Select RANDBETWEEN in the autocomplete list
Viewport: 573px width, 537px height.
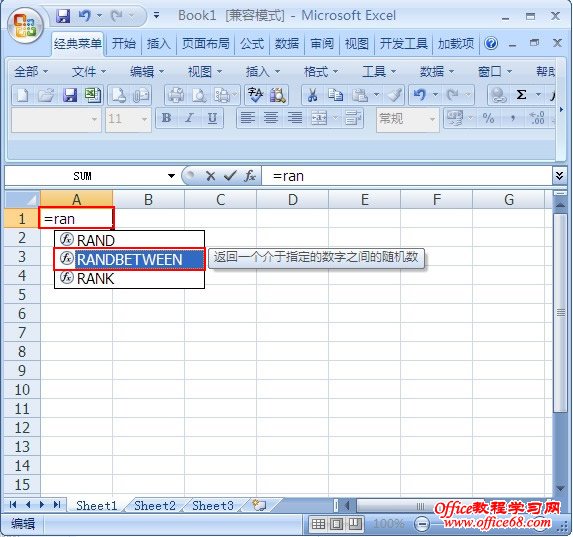pyautogui.click(x=129, y=259)
